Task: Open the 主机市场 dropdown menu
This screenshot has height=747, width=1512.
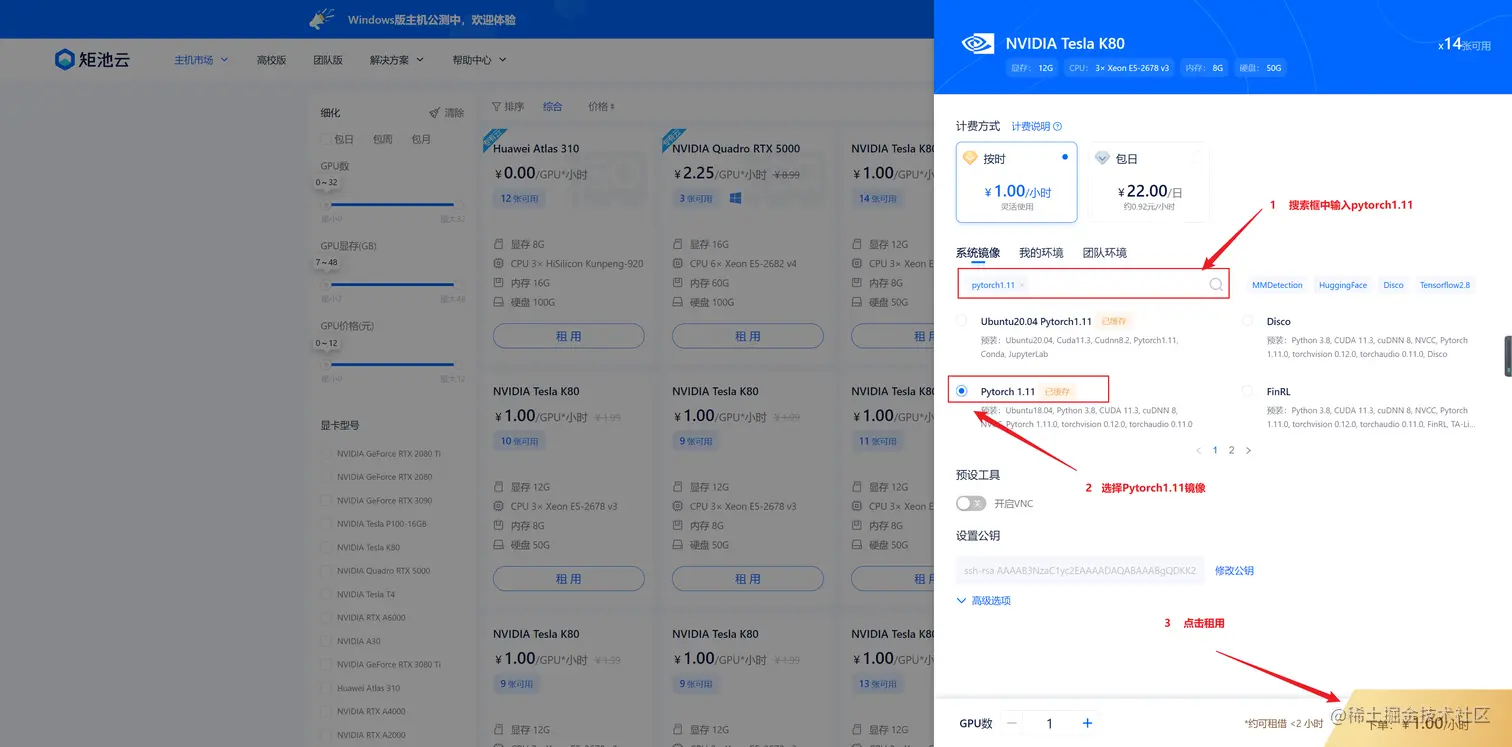Action: (x=201, y=60)
